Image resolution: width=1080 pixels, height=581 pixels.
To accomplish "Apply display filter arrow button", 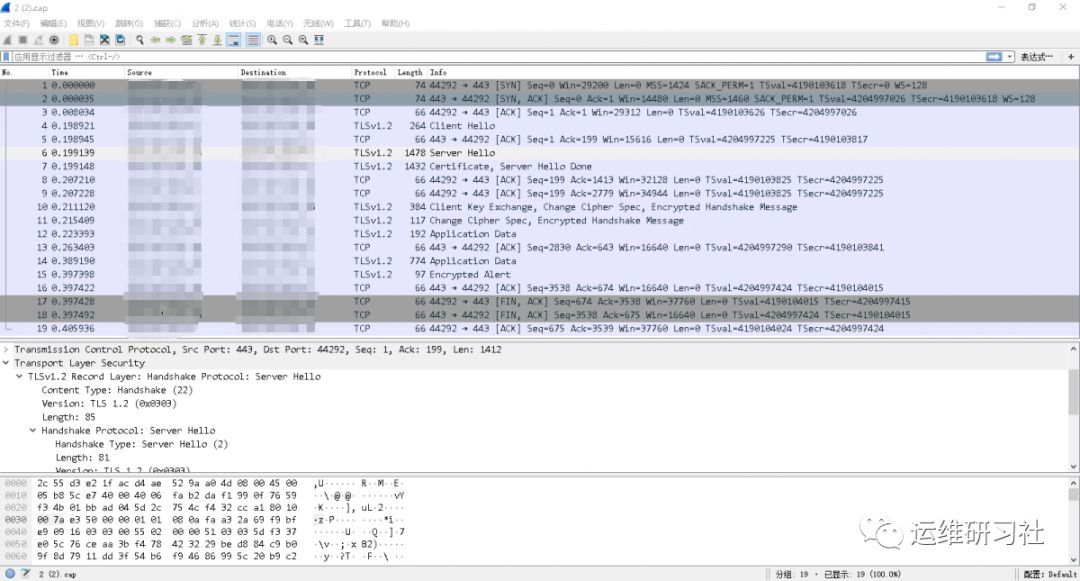I will tap(994, 56).
